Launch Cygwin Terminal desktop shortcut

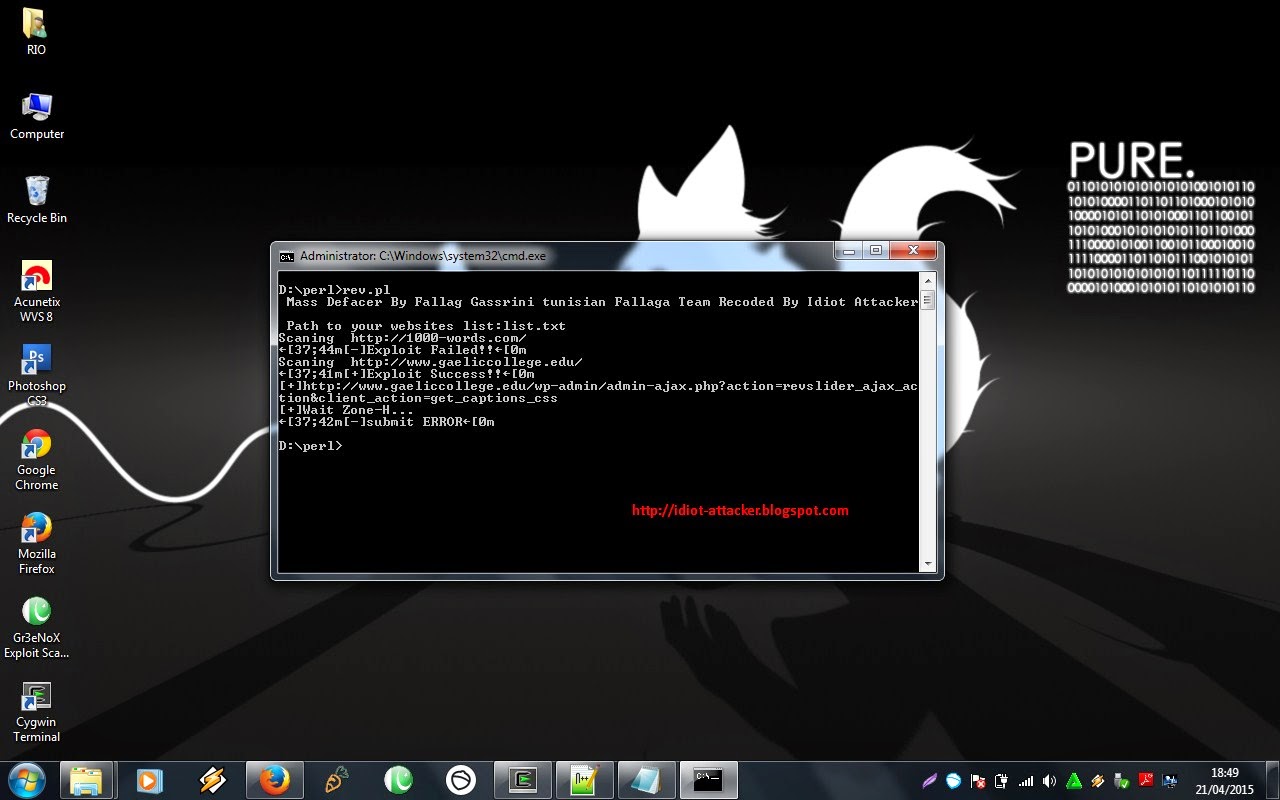point(37,711)
